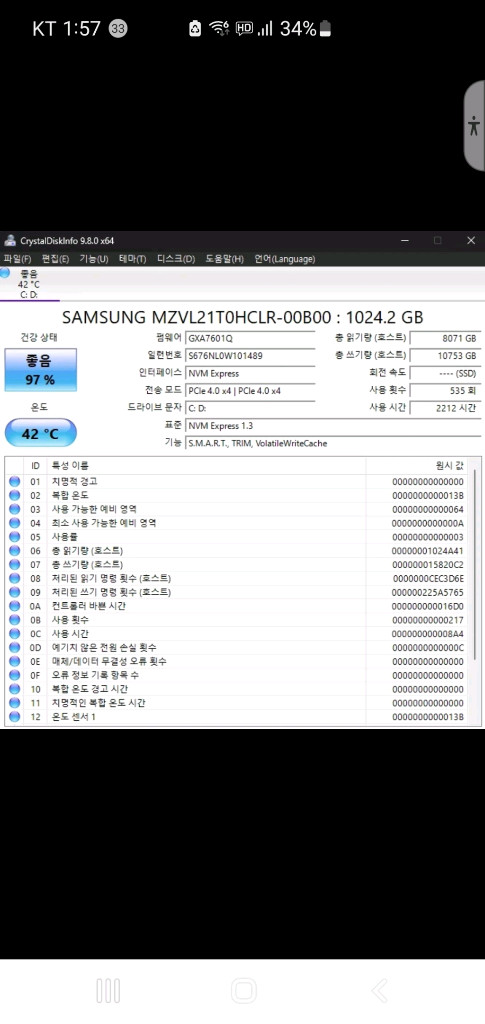Click the status circle for ID 09

click(14, 592)
